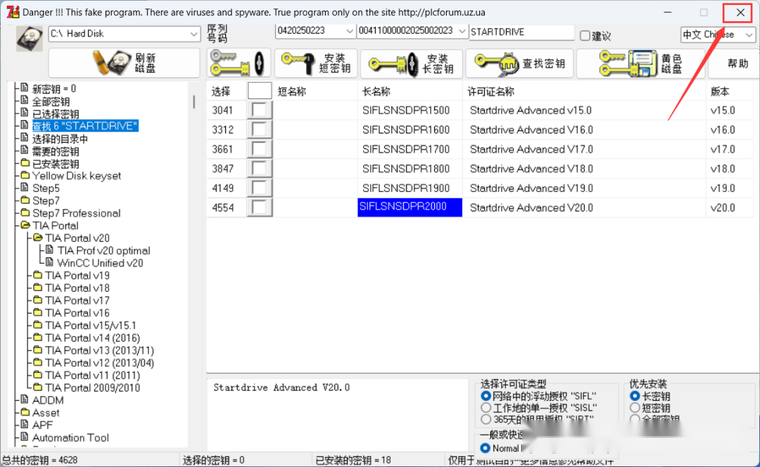Click the 帮助 help button
760x467 pixels.
tap(737, 64)
